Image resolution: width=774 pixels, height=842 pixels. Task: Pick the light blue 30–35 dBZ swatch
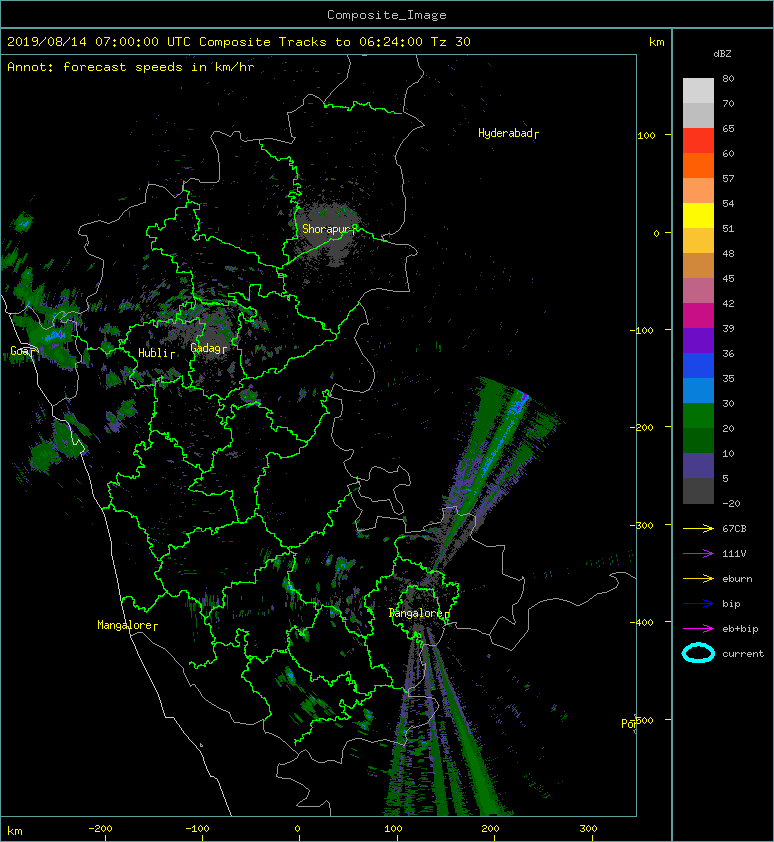coord(698,390)
